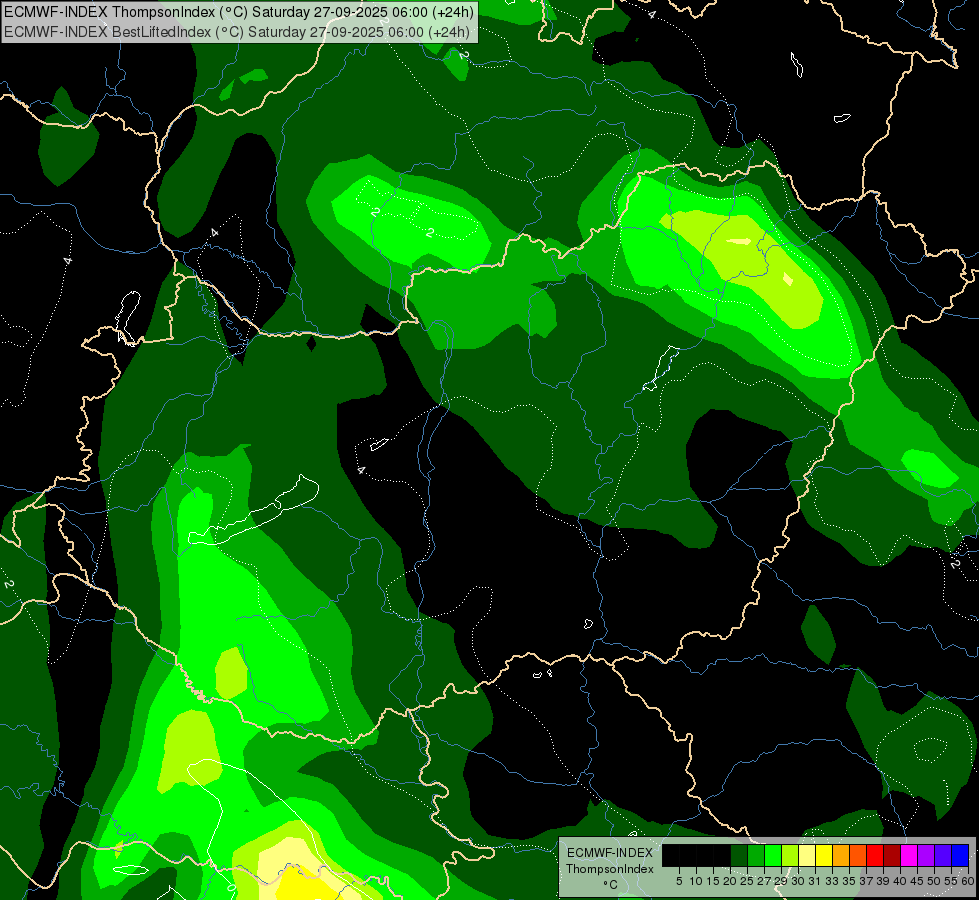Click the ThompsonIndex title line at top
Image resolution: width=979 pixels, height=900 pixels.
(x=239, y=11)
